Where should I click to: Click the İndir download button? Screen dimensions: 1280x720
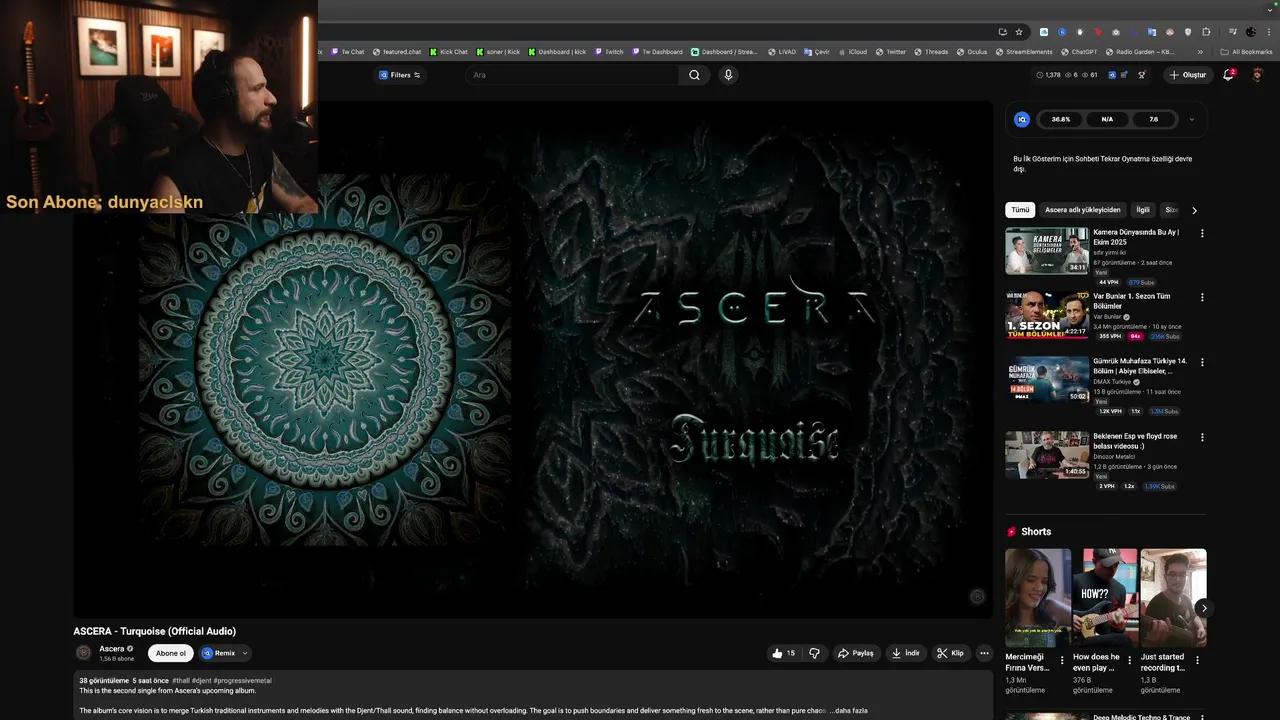coord(906,653)
